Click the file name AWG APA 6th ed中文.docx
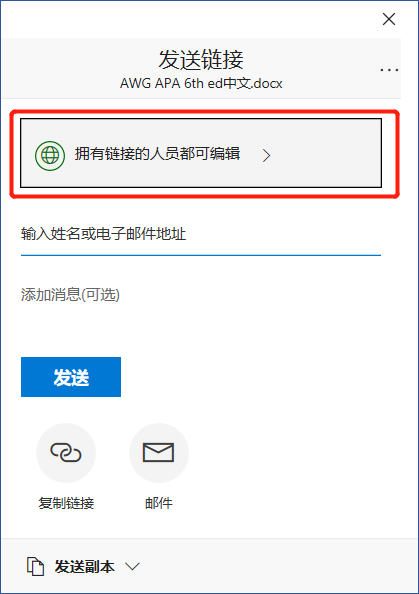The image size is (419, 594). tap(201, 83)
